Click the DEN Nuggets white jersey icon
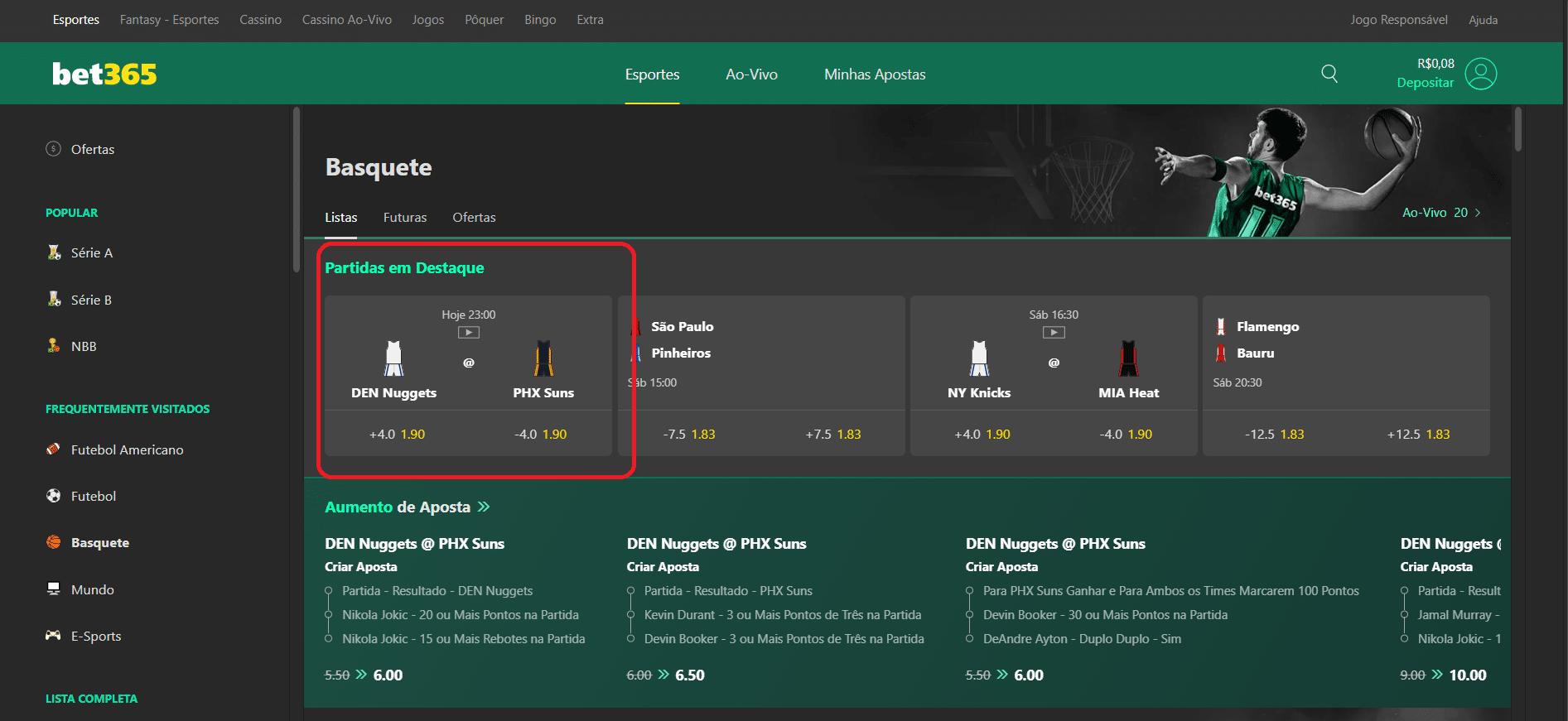The height and width of the screenshot is (721, 1568). (x=393, y=358)
